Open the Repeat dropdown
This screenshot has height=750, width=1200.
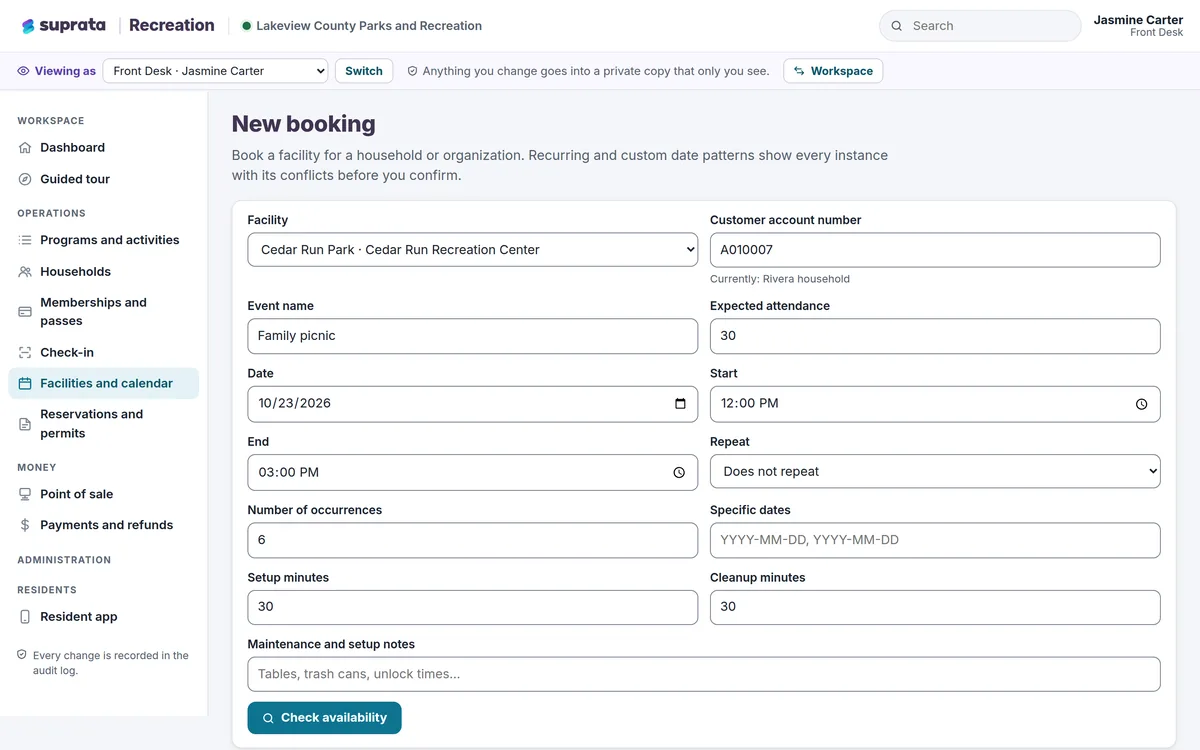click(x=935, y=471)
